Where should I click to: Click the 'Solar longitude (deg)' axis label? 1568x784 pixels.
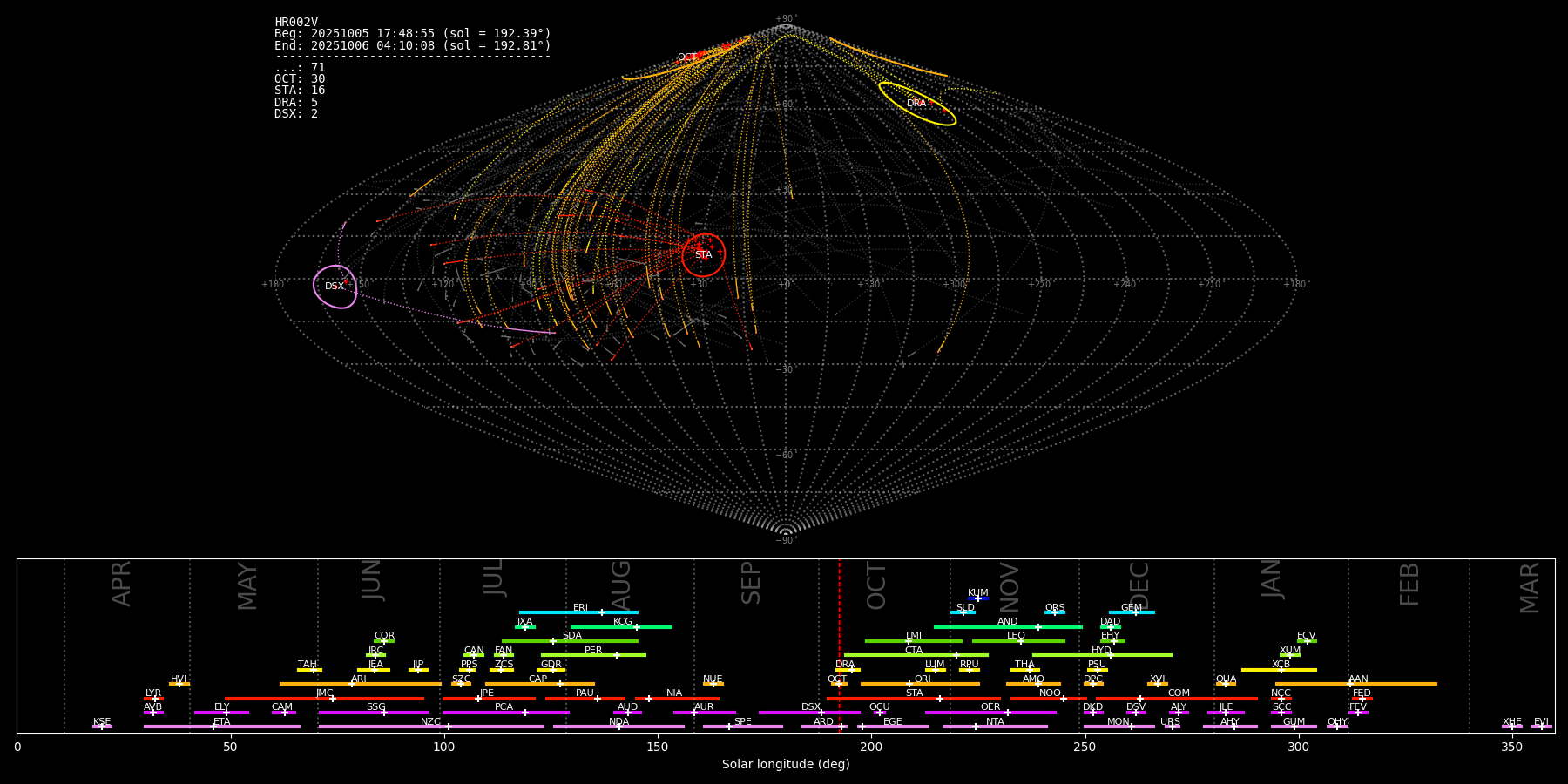786,765
